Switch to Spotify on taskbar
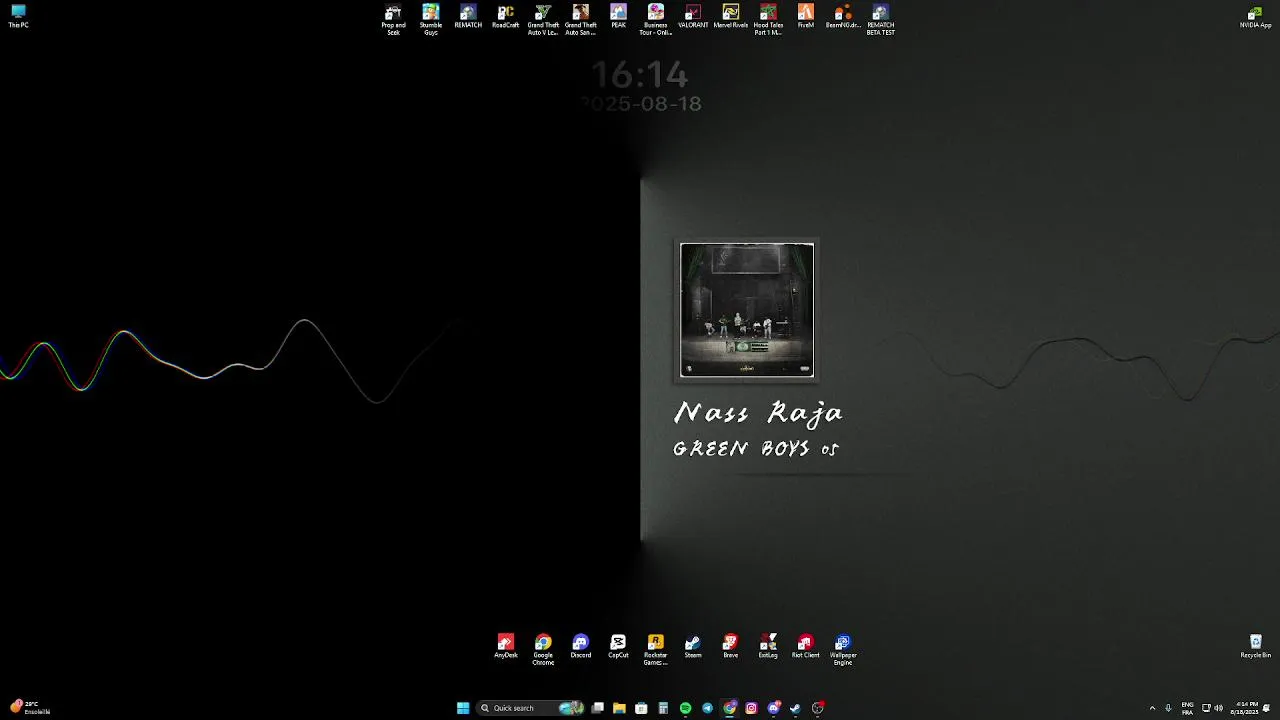 coord(685,708)
